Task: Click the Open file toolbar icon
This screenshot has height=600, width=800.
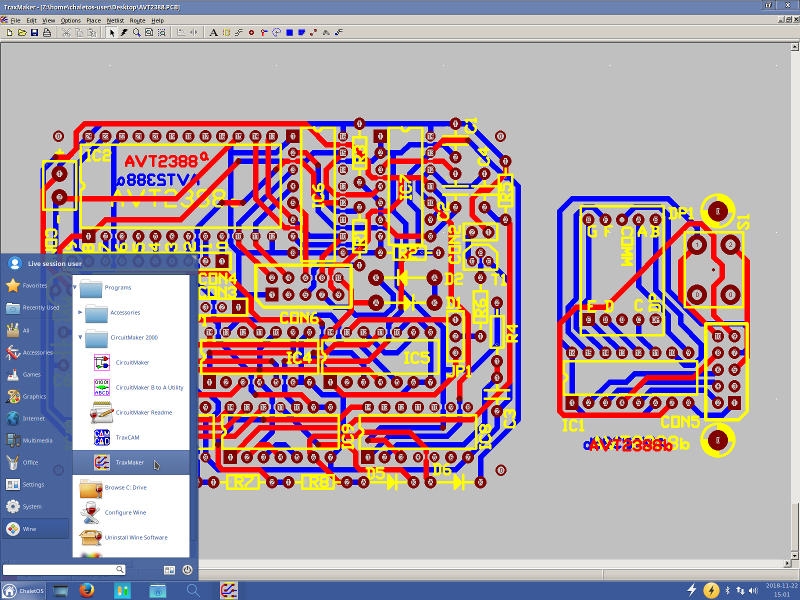Action: [21, 32]
